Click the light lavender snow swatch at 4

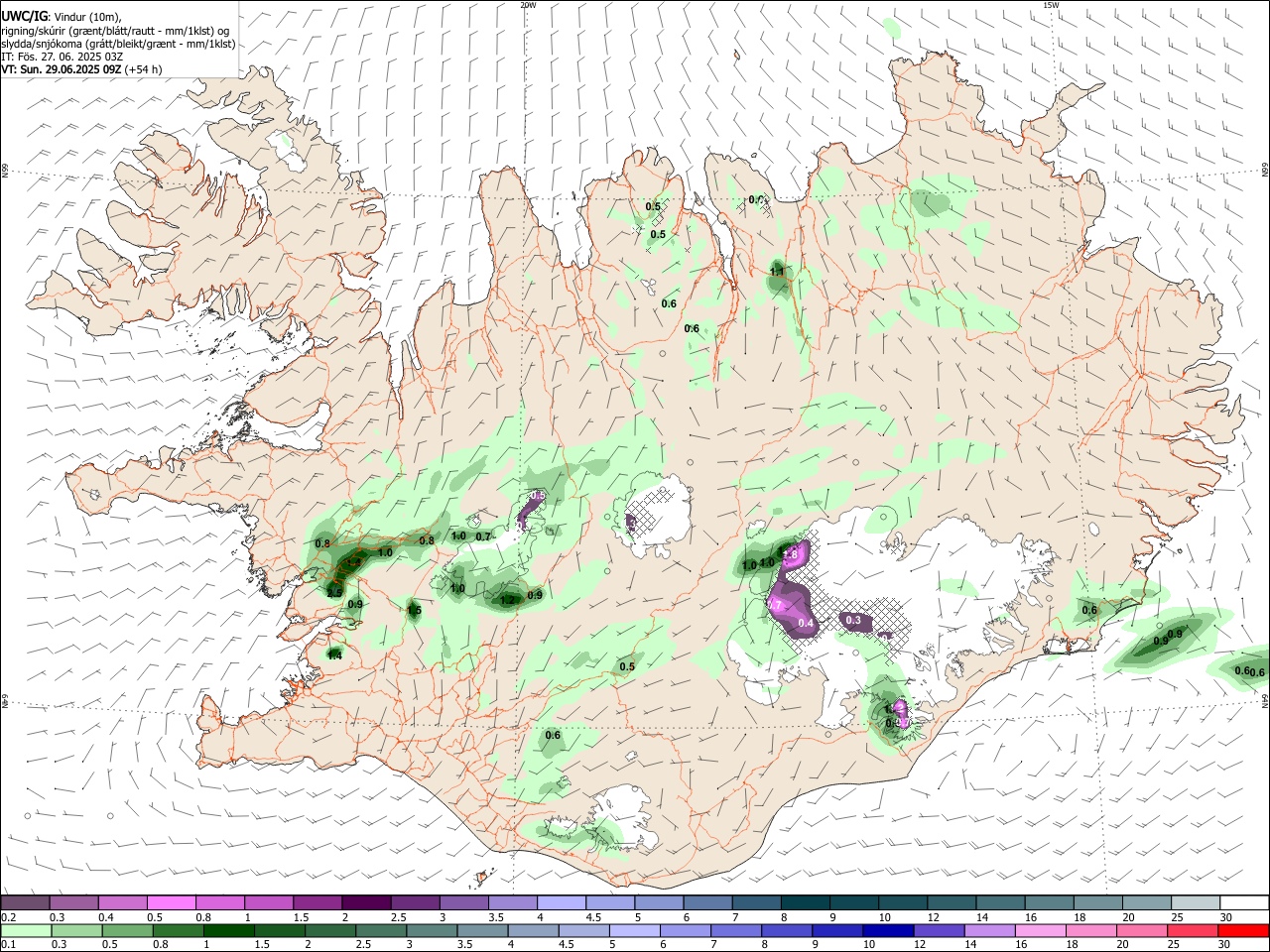click(561, 902)
